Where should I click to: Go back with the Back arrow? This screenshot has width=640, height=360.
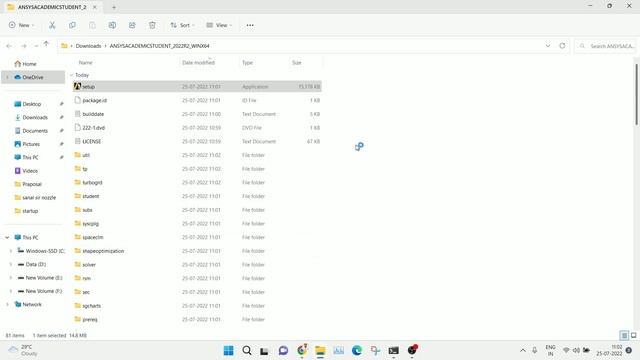click(9, 46)
